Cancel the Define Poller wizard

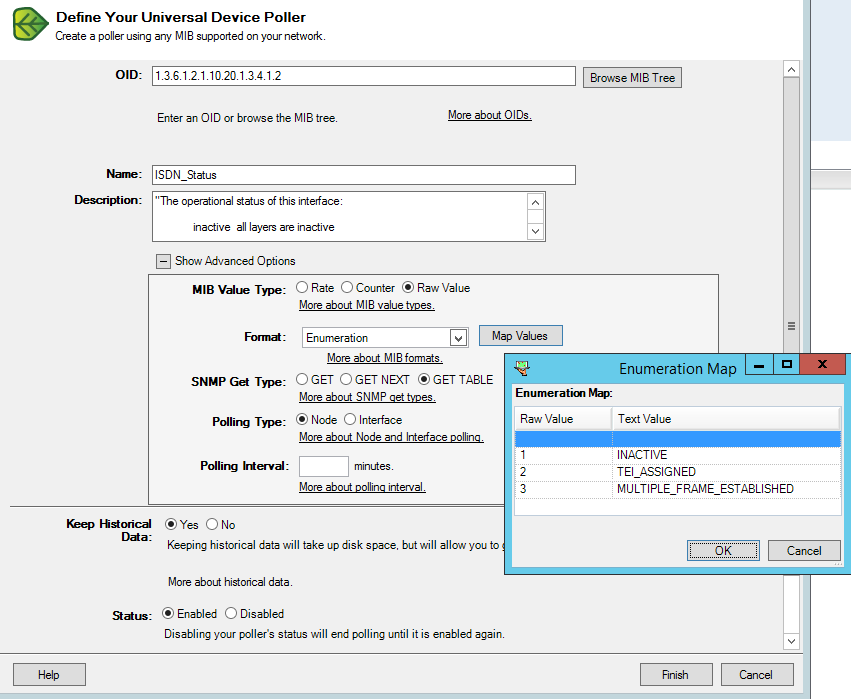click(757, 675)
